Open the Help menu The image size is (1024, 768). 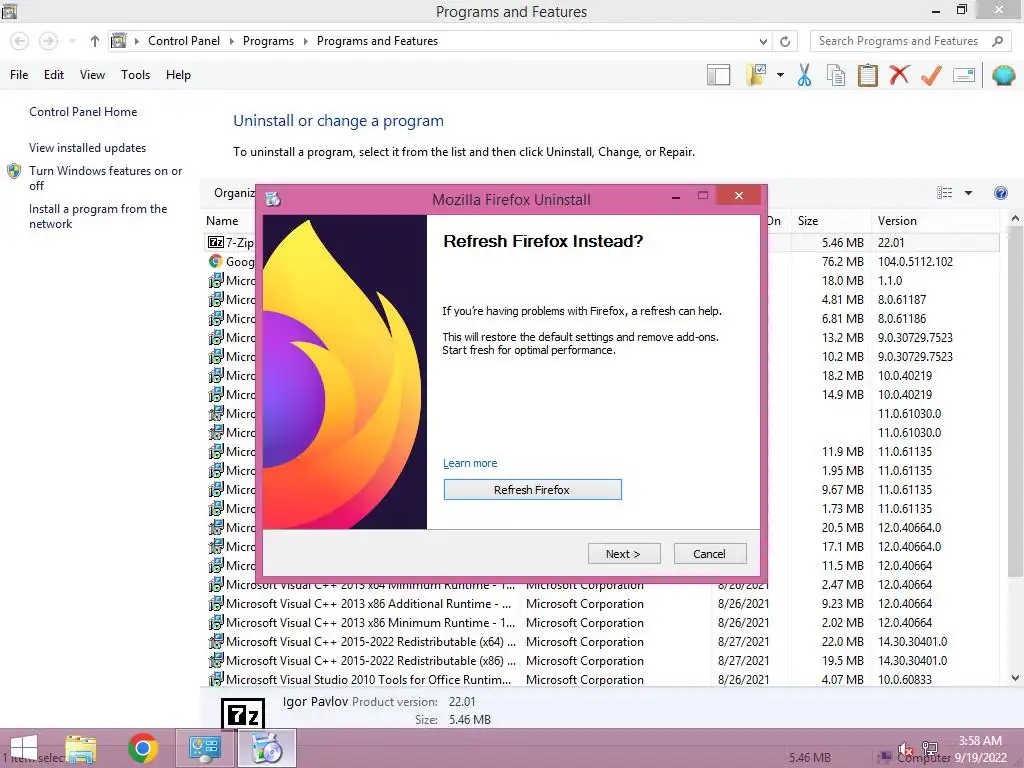coord(178,75)
